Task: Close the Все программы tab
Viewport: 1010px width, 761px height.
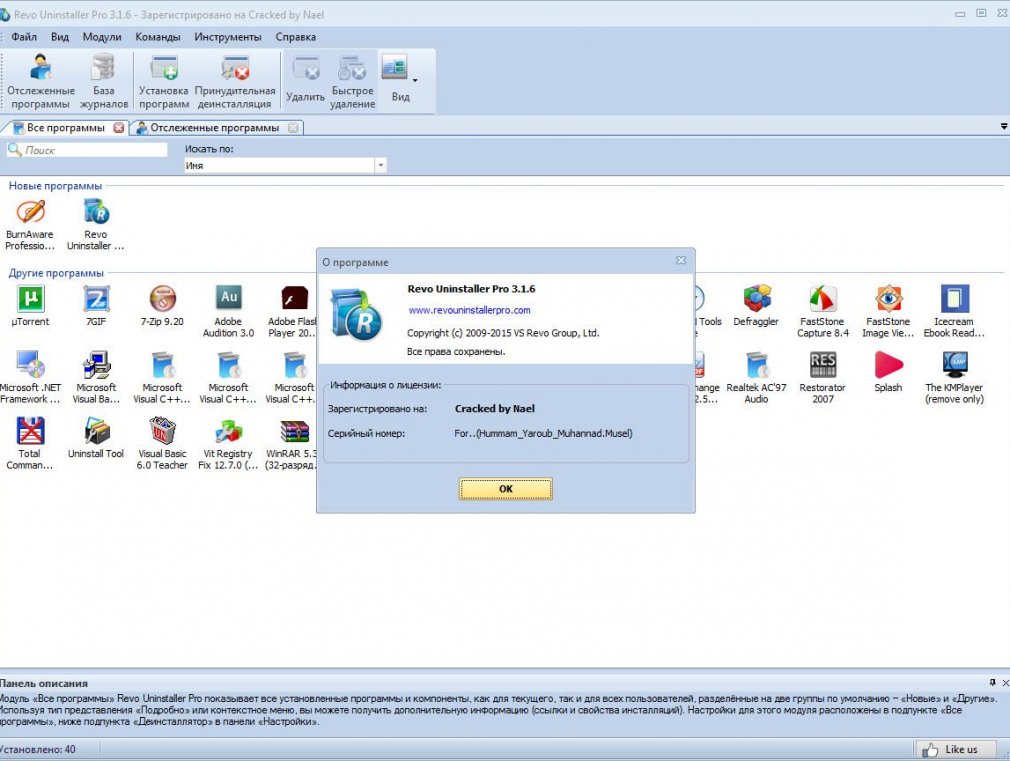Action: point(119,128)
